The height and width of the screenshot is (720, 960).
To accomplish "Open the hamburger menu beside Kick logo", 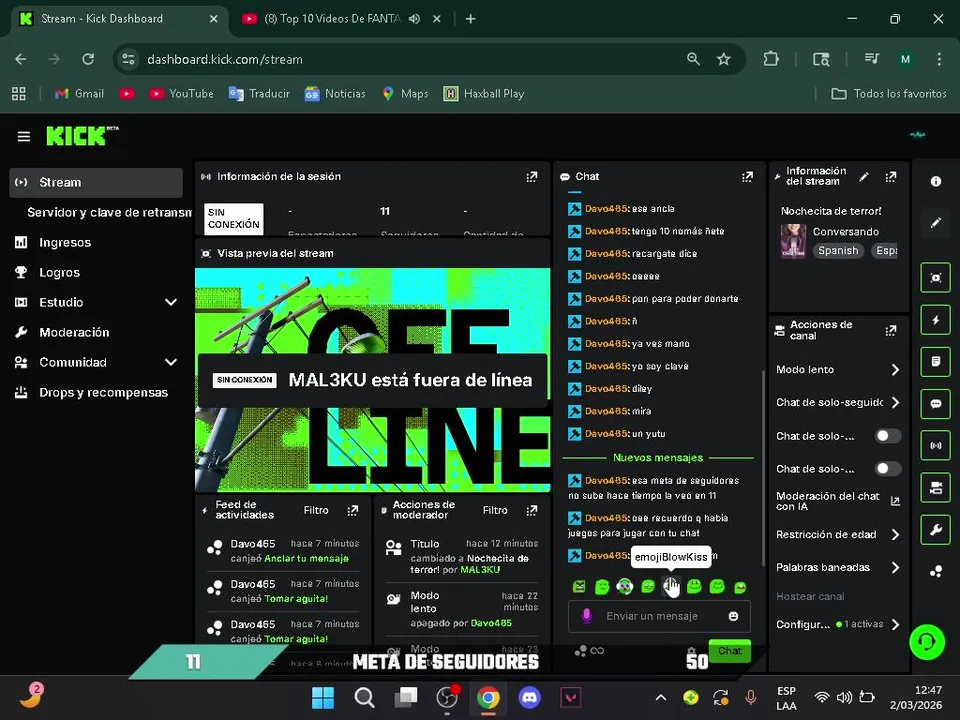I will [23, 136].
